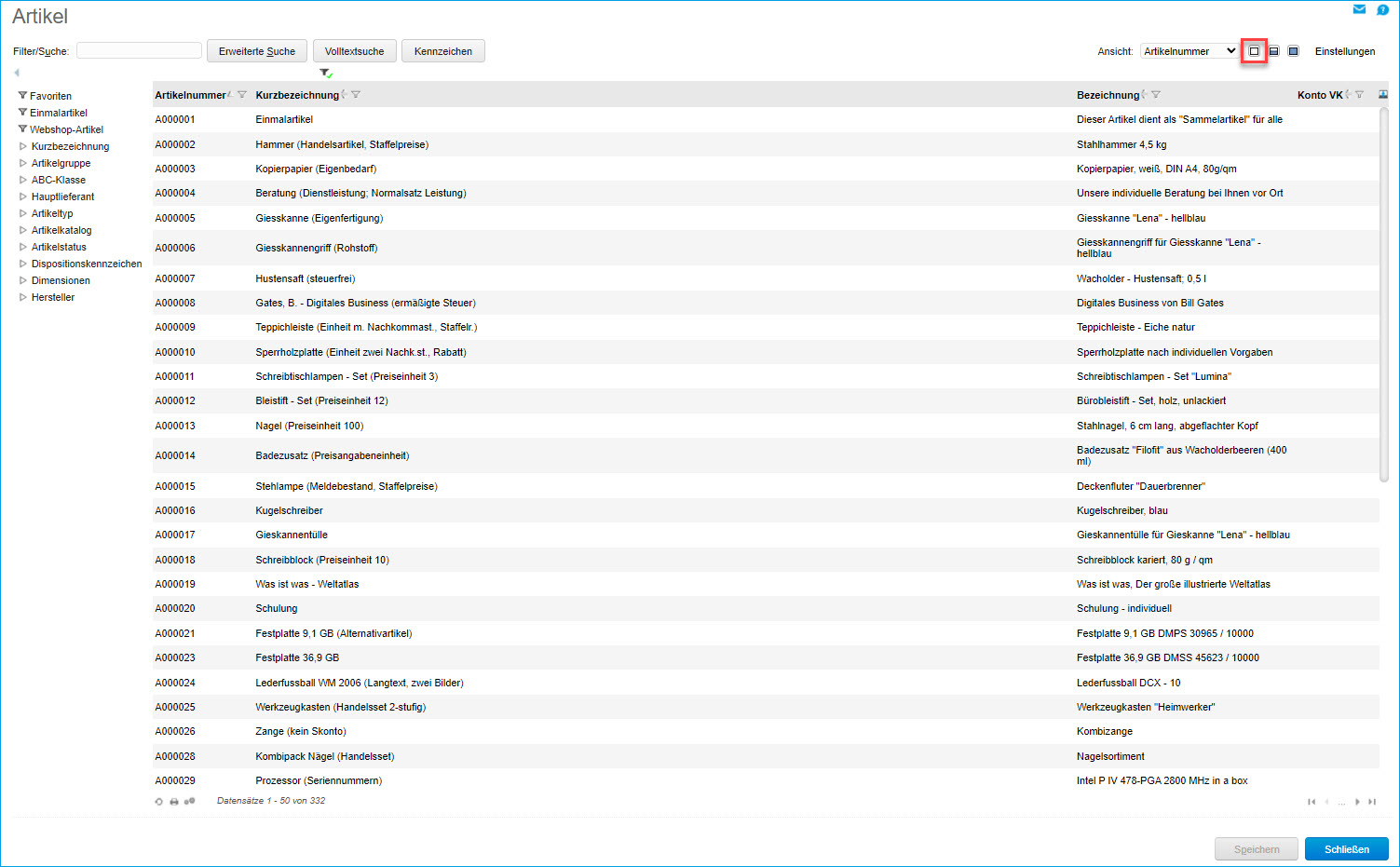Go to the first page of records
This screenshot has width=1400, height=867.
pyautogui.click(x=1312, y=802)
